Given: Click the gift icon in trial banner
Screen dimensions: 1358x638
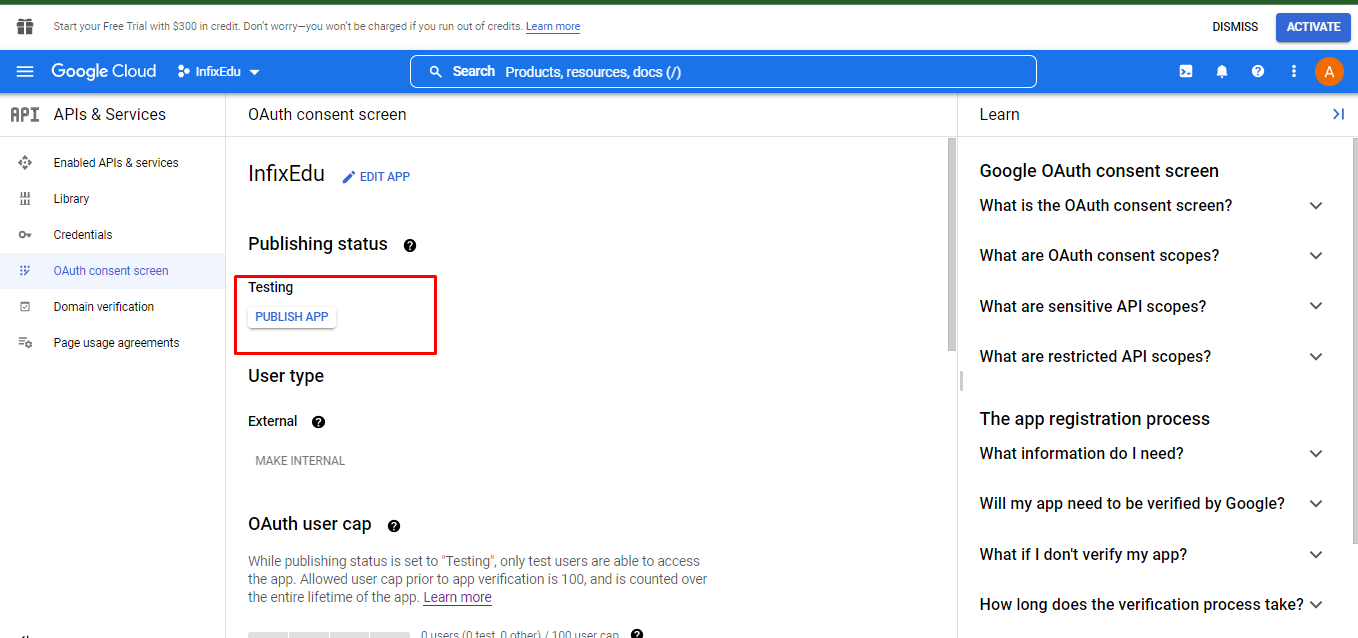Looking at the screenshot, I should point(25,27).
